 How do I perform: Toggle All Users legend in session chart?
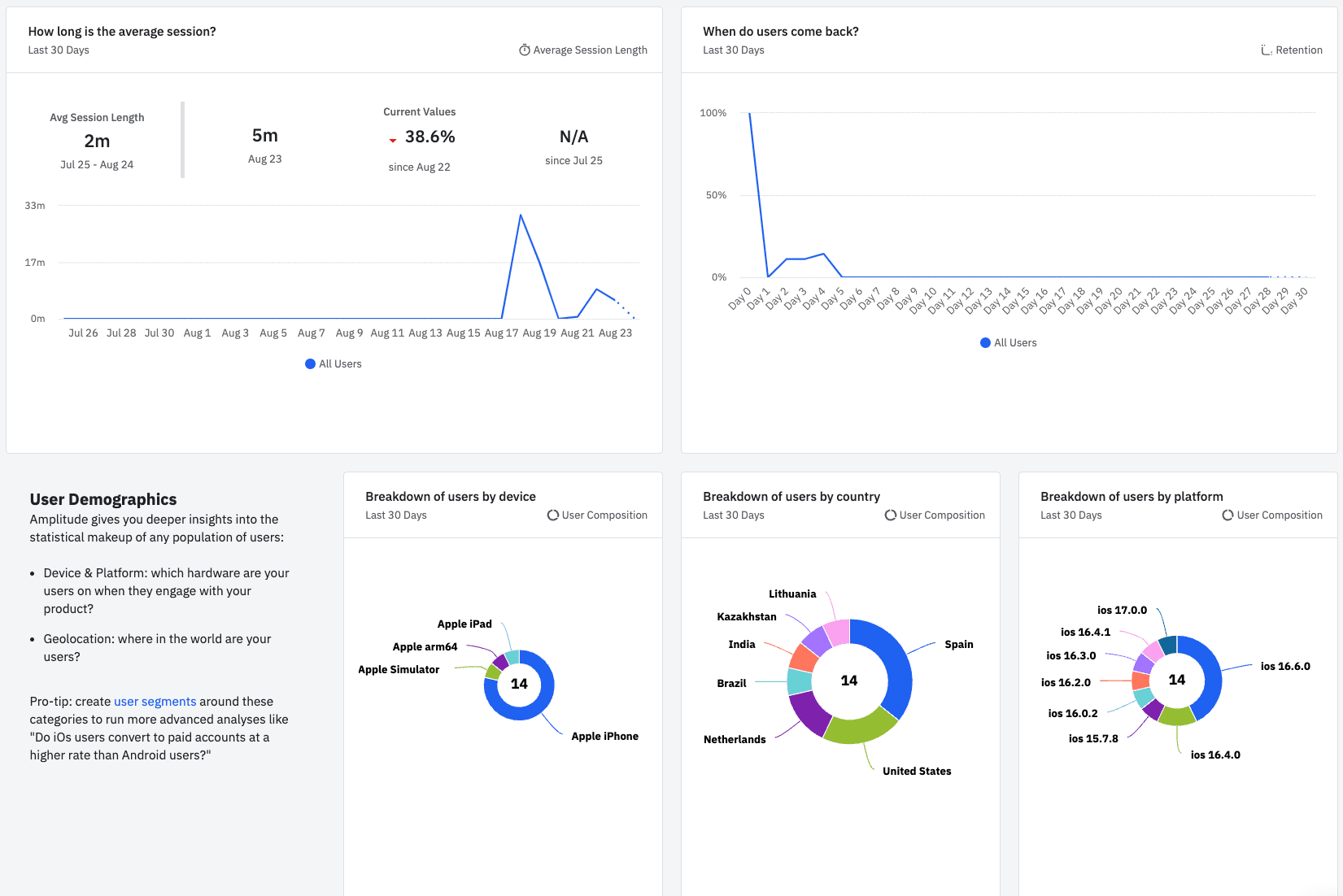pyautogui.click(x=334, y=364)
